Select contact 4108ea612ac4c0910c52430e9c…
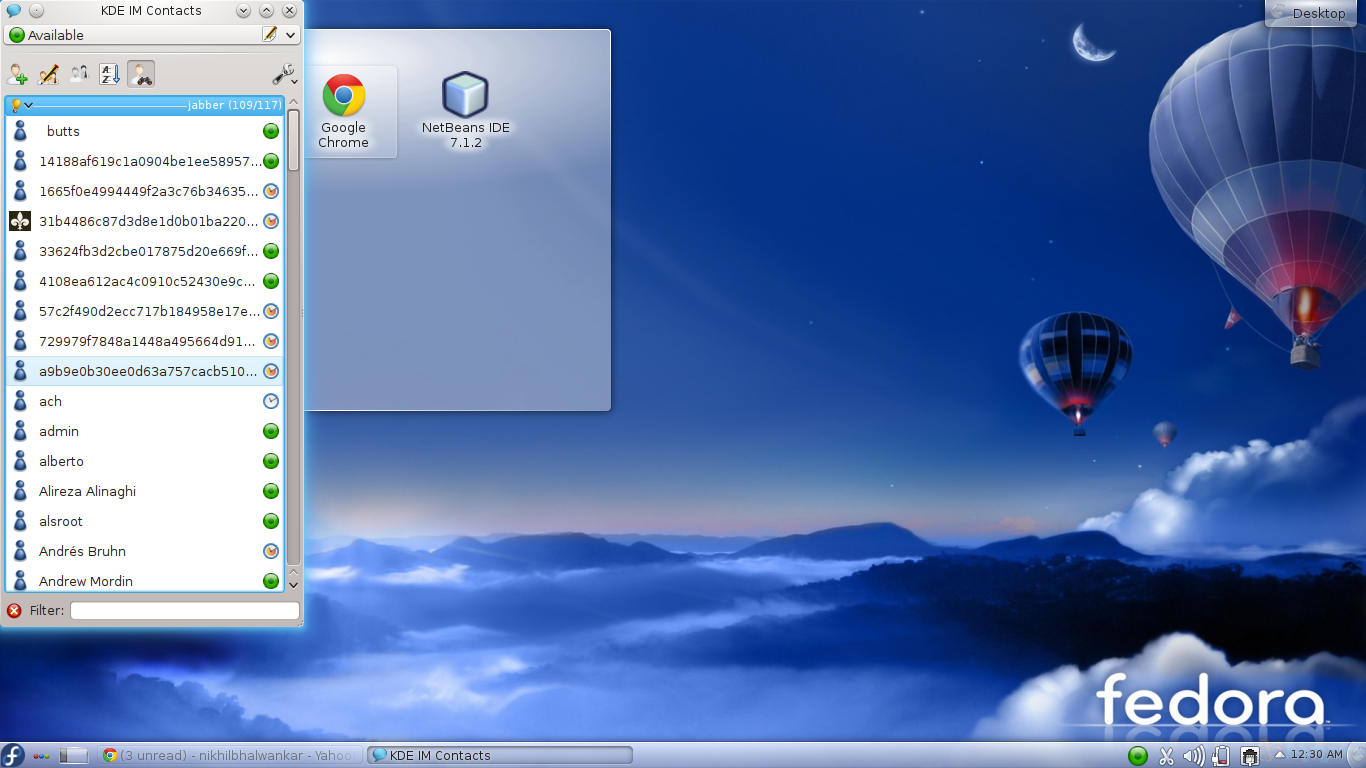Viewport: 1366px width, 768px height. 145,281
